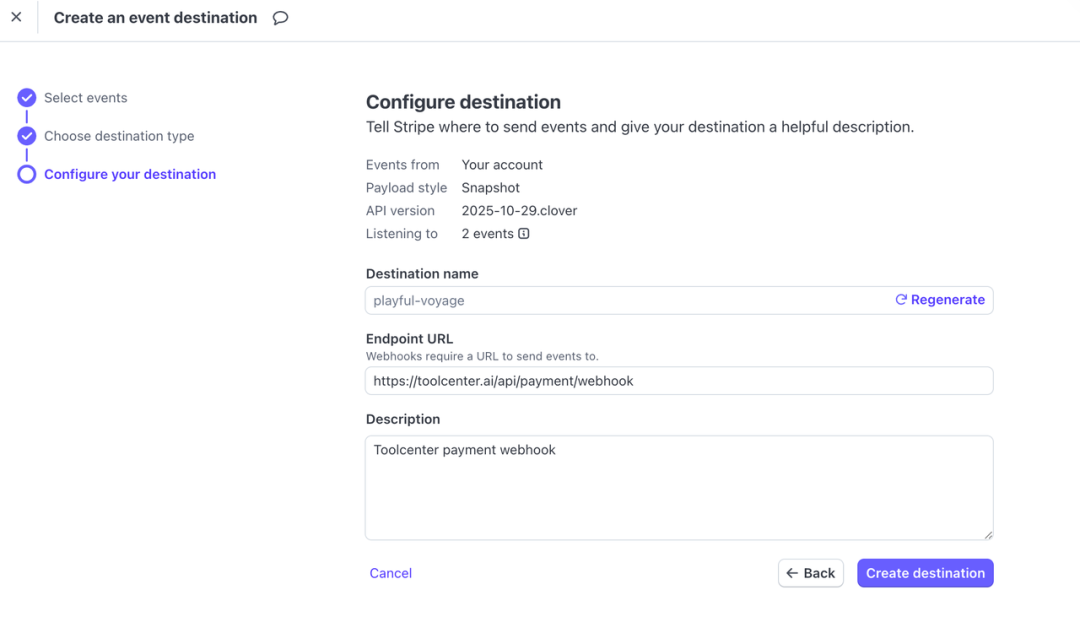Go back to the Select events step

(x=85, y=98)
